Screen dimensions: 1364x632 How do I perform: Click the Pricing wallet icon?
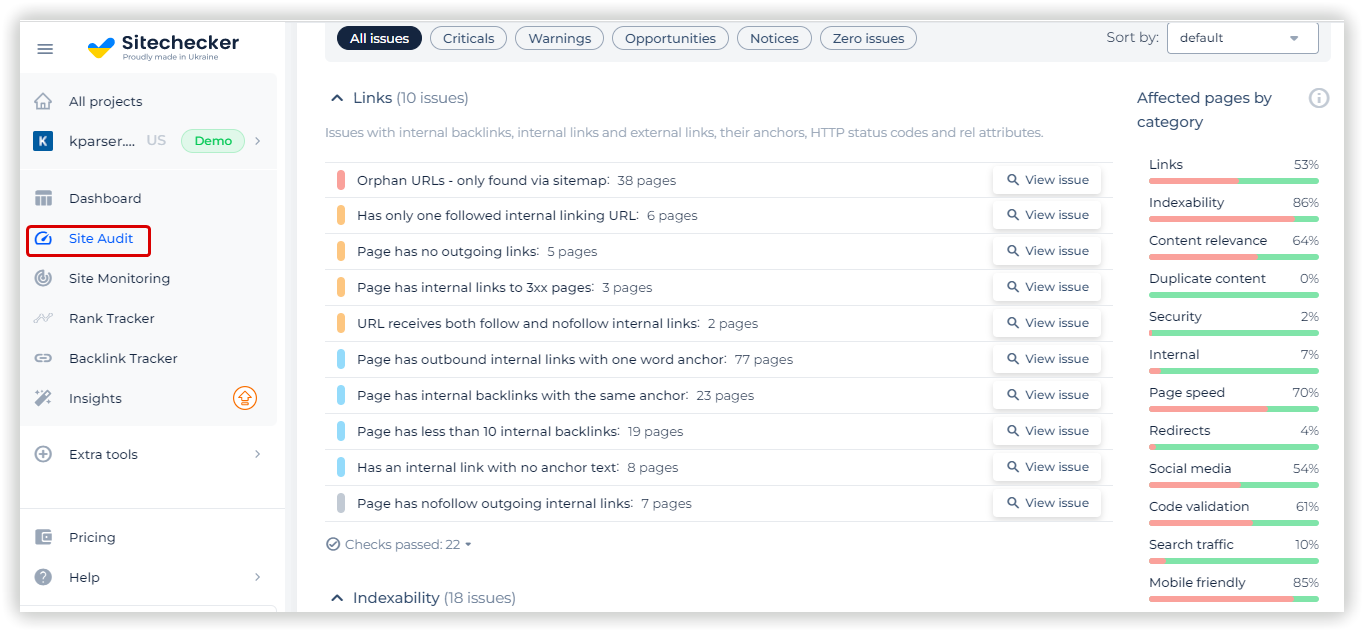click(x=43, y=537)
